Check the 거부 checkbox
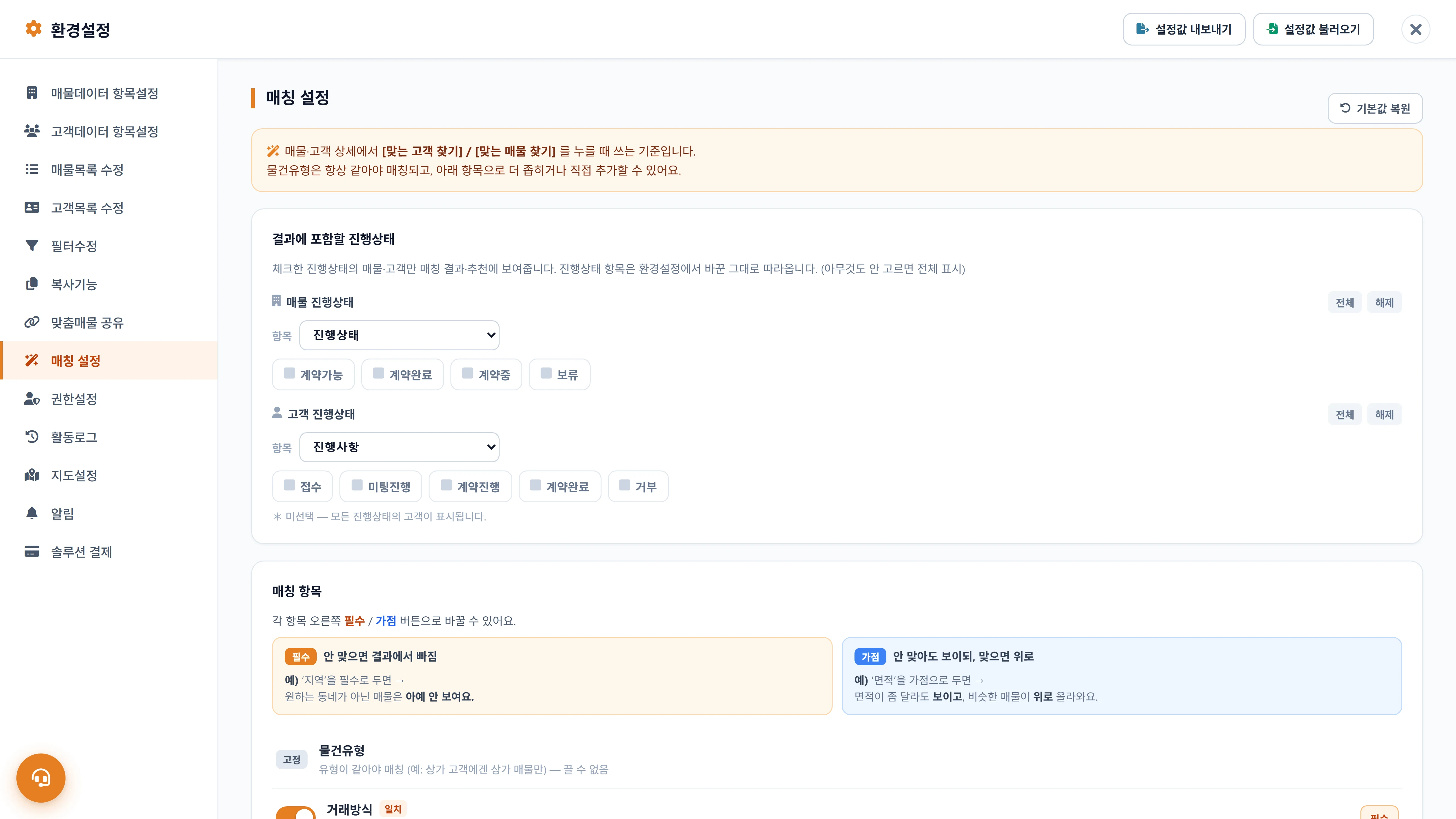Screen dimensions: 1456x819 (625, 485)
